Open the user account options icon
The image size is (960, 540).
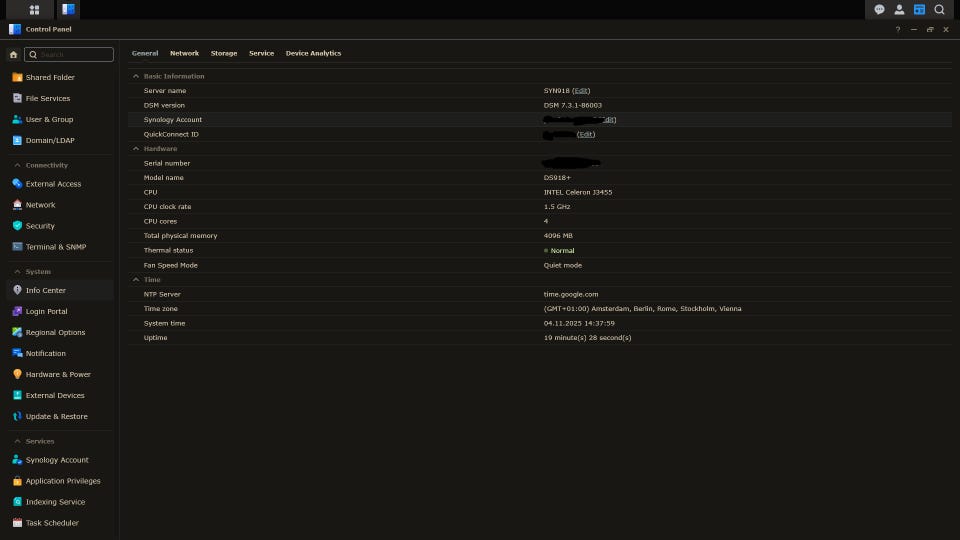(899, 10)
